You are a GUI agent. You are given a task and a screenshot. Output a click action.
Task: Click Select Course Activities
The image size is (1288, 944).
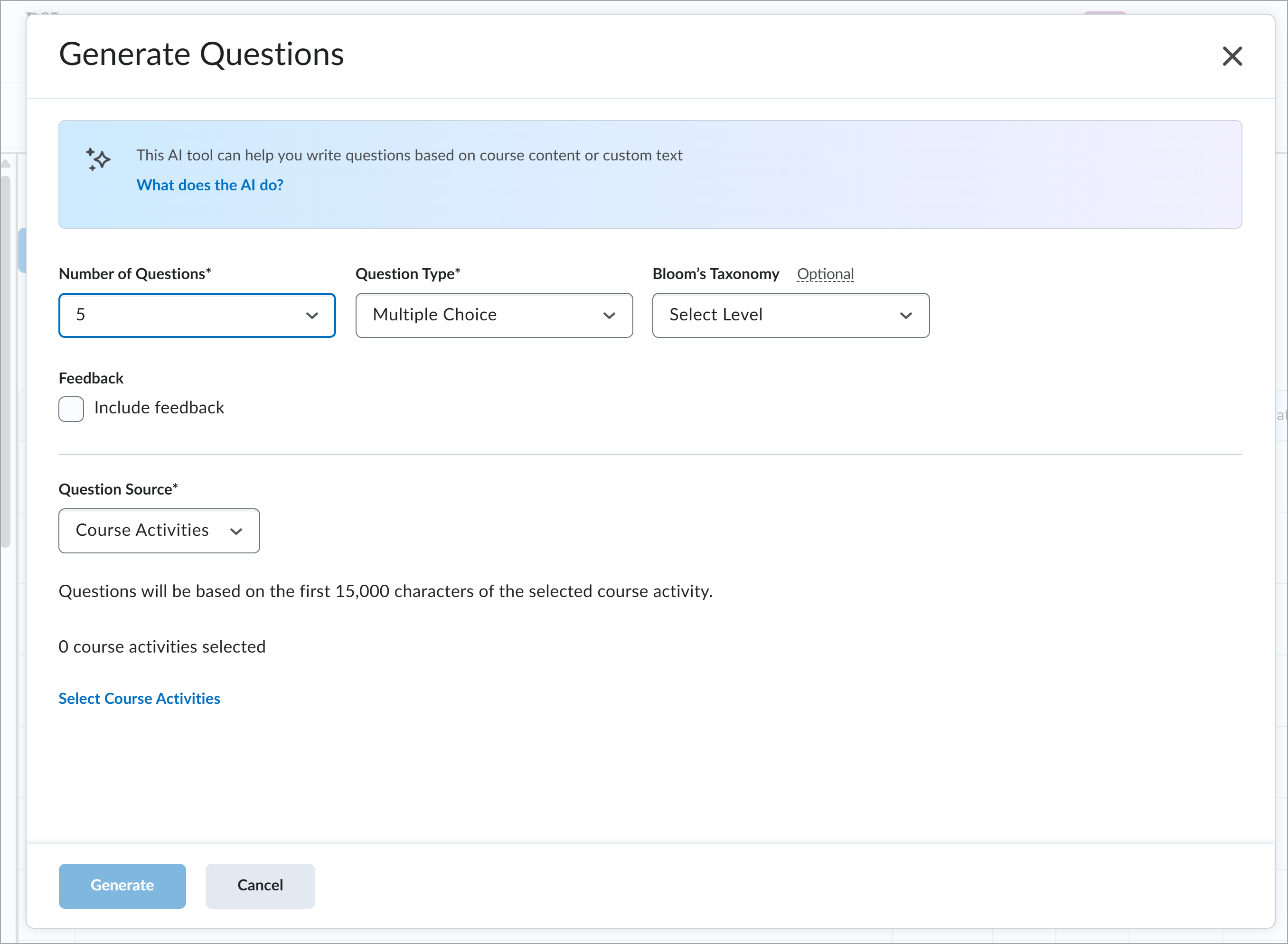139,698
